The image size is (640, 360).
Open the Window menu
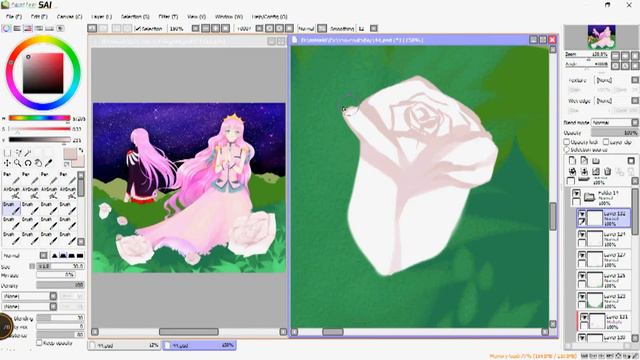pos(229,17)
